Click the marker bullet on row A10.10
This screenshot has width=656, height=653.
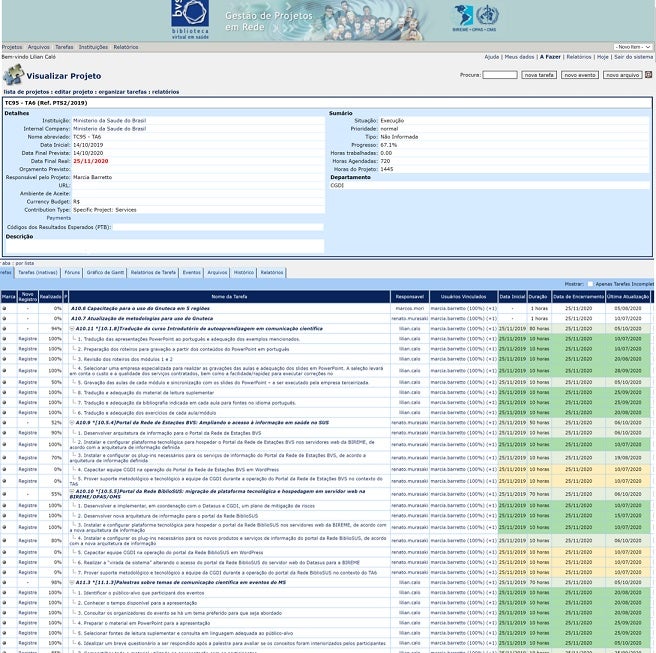(x=5, y=494)
